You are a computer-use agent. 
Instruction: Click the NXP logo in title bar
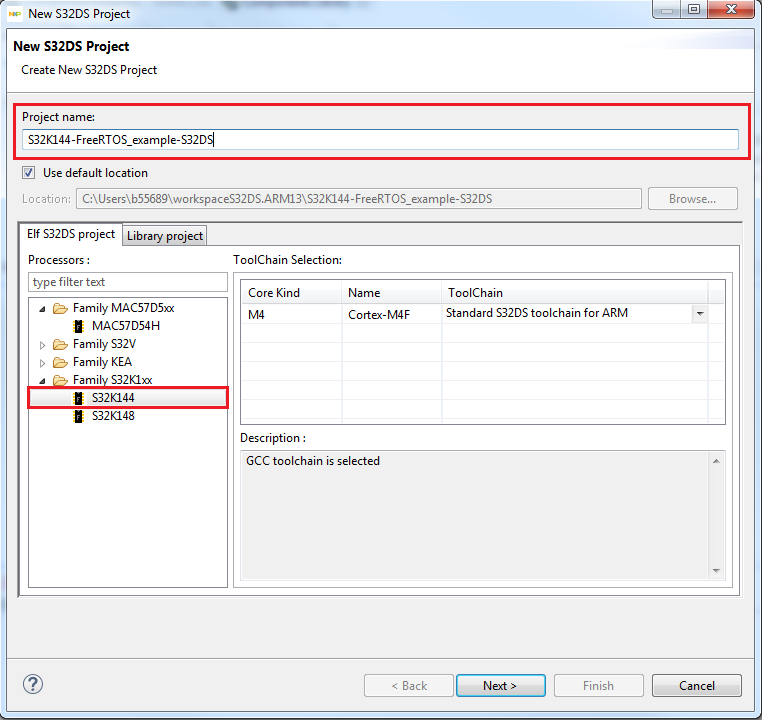pos(15,14)
